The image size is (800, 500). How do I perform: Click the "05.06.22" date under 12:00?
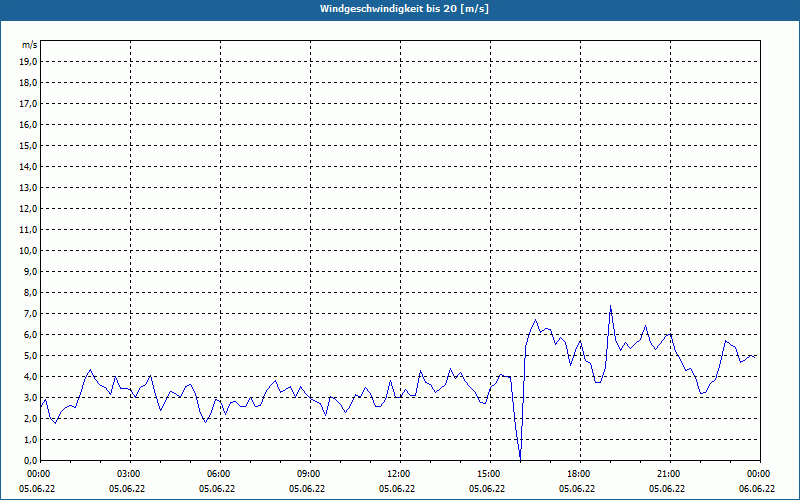coord(397,488)
